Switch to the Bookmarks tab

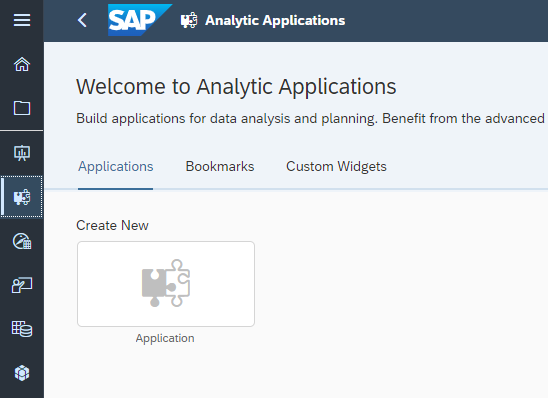pos(220,166)
